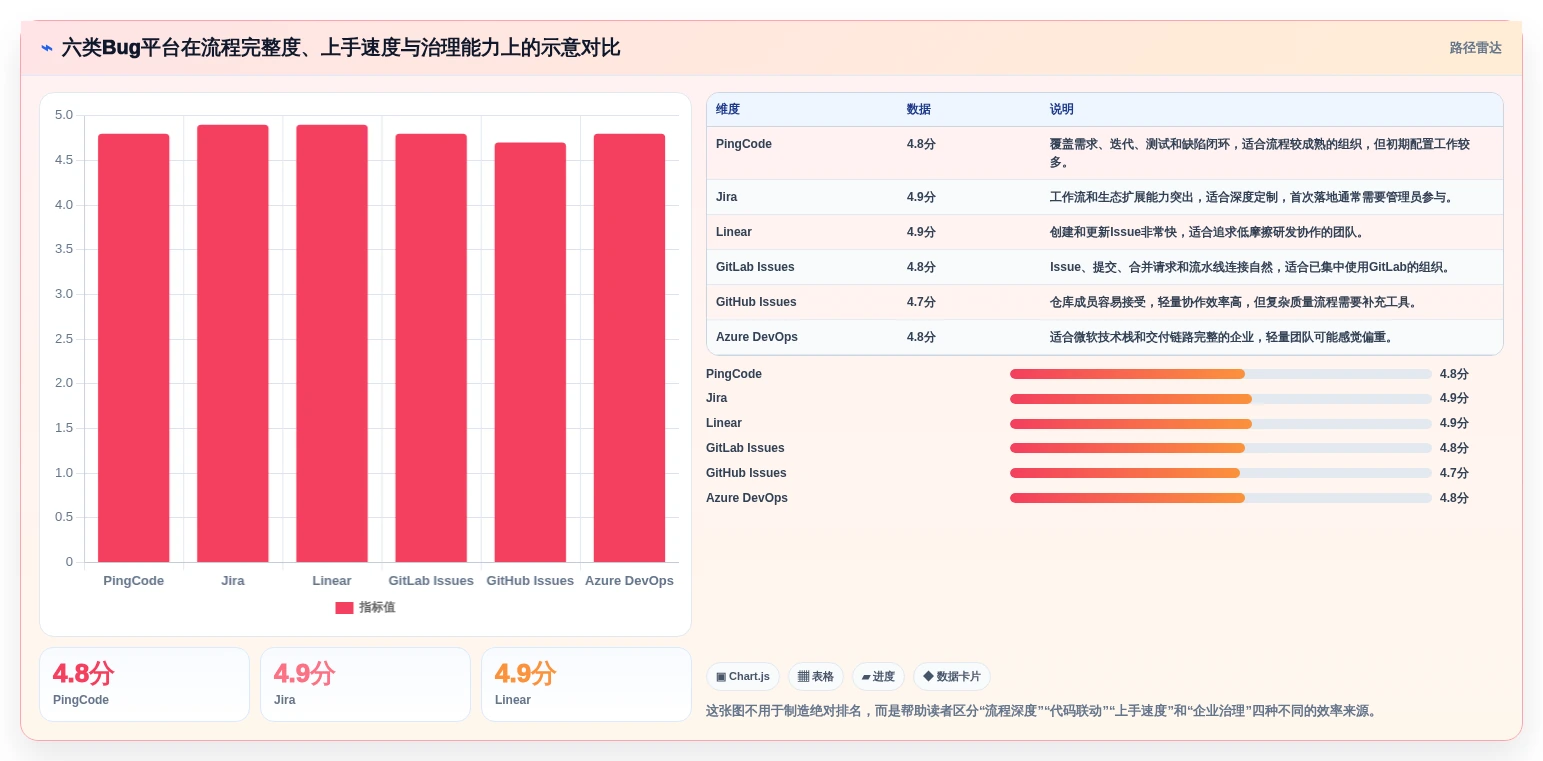1543x761 pixels.
Task: Click the 4.7分 table cell
Action: (921, 302)
